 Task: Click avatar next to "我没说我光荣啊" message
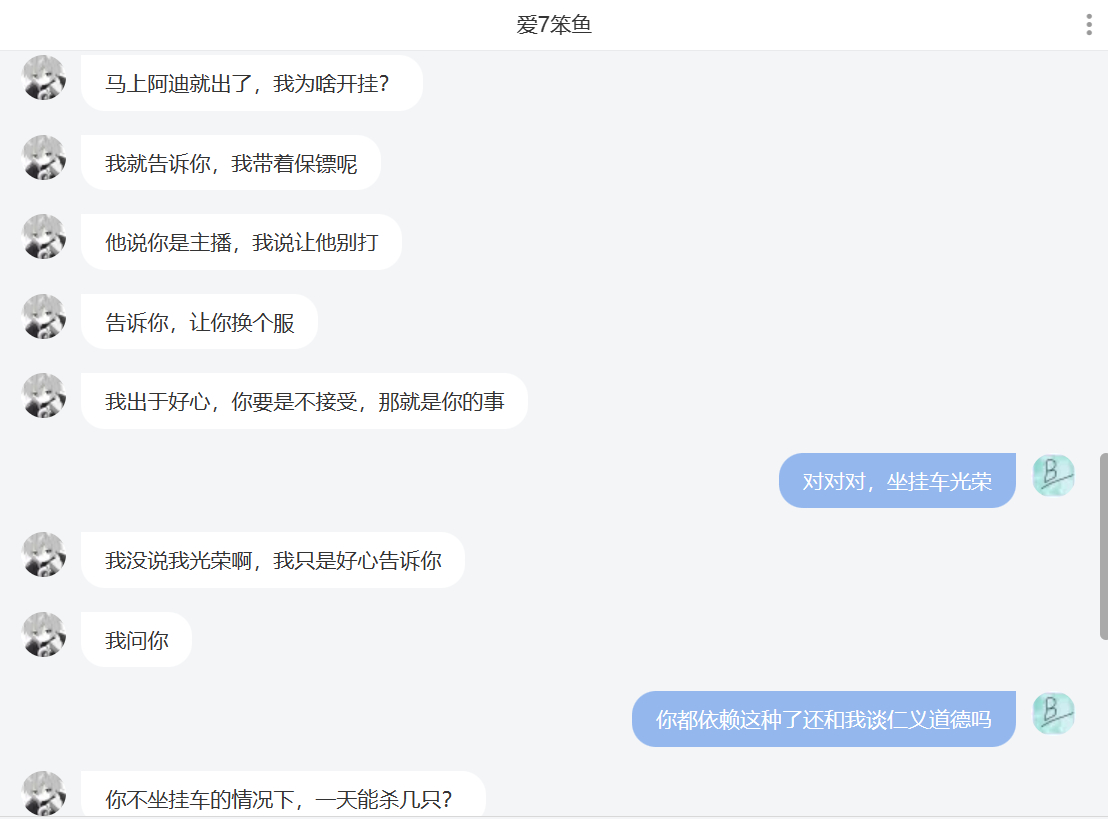pyautogui.click(x=44, y=554)
